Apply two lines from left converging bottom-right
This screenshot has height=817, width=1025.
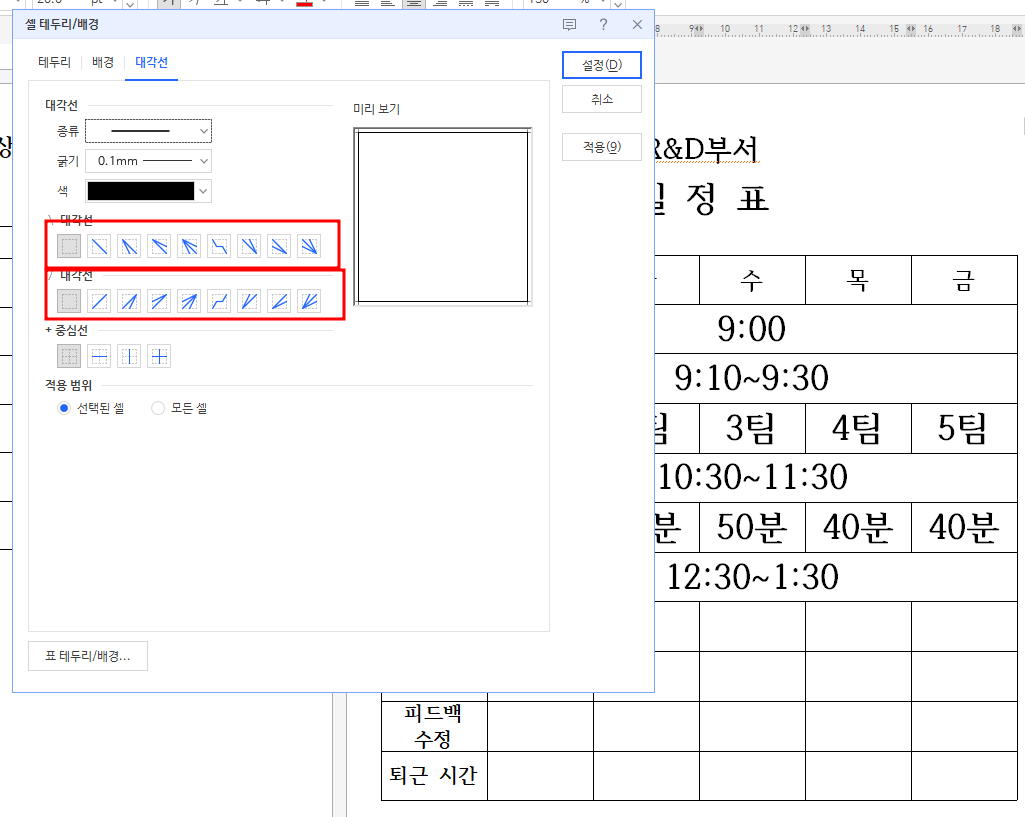click(x=279, y=246)
